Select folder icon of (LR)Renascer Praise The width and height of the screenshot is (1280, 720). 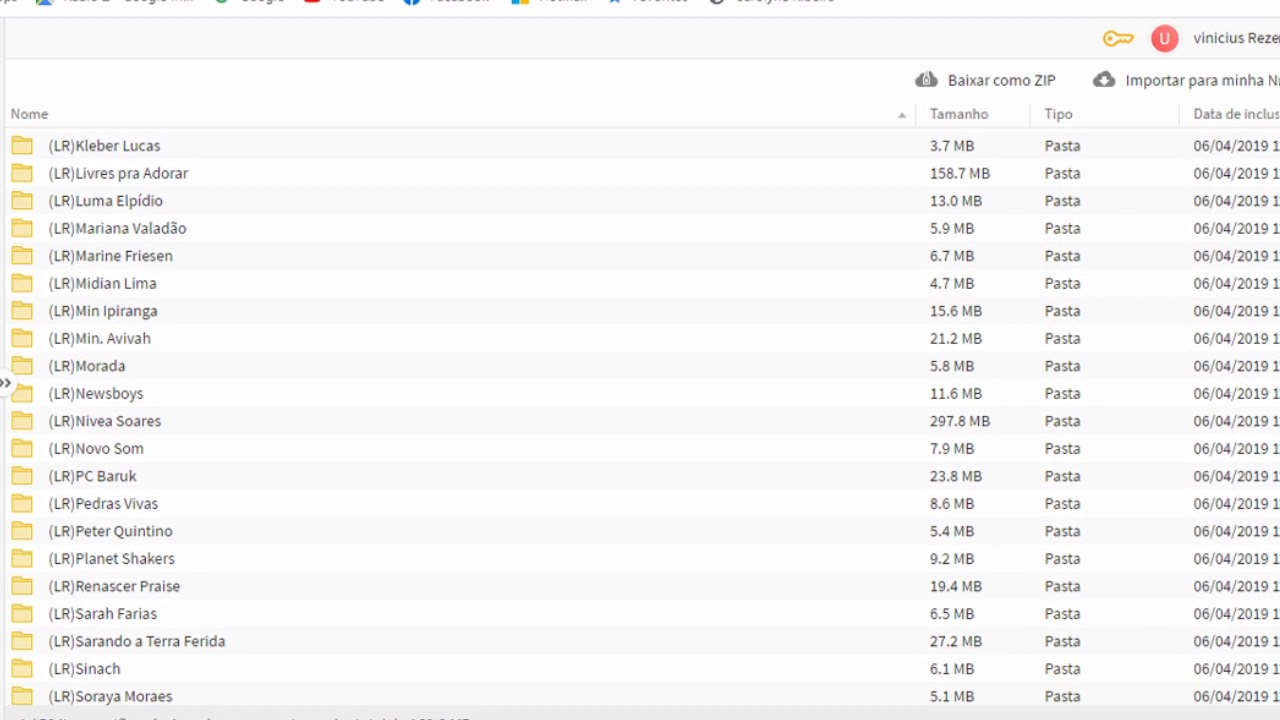coord(22,586)
